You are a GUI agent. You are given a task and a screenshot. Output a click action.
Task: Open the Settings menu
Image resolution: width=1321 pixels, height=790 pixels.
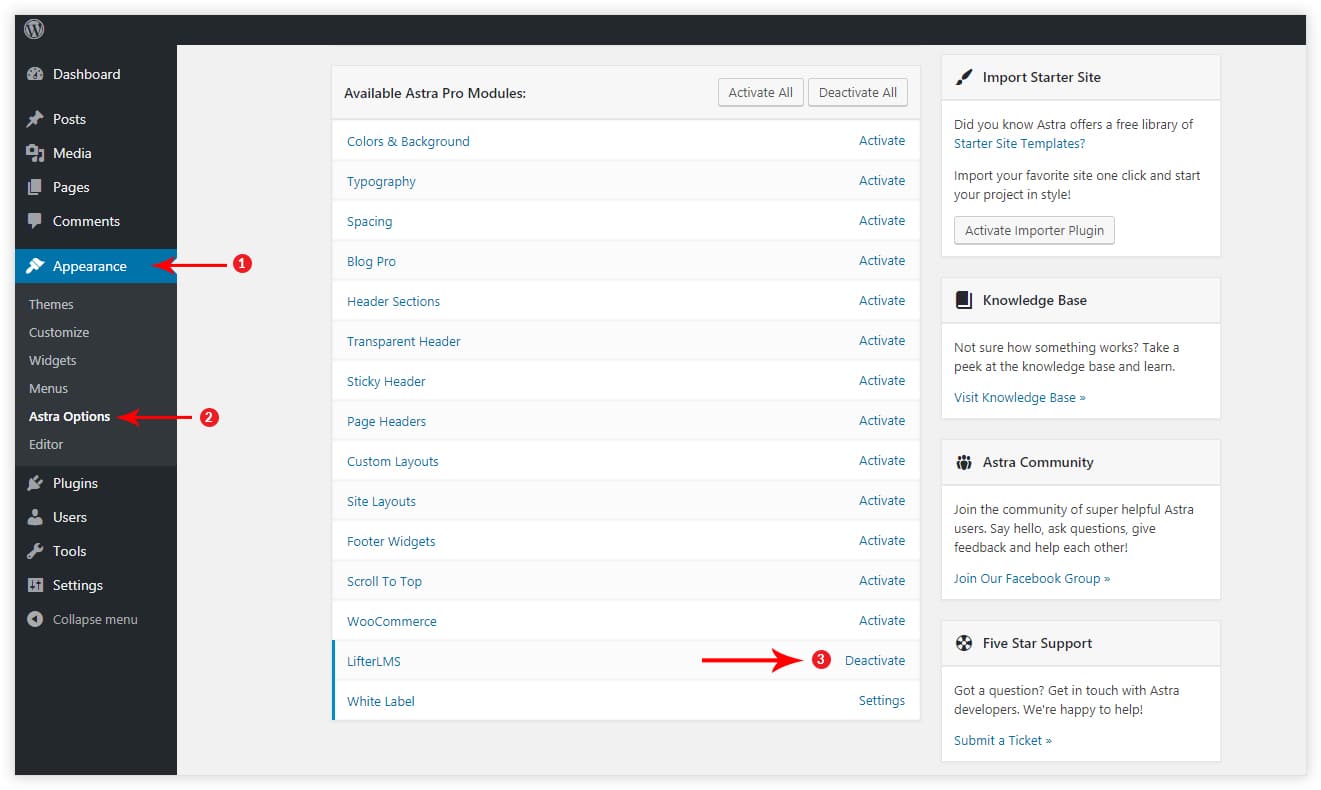coord(96,585)
